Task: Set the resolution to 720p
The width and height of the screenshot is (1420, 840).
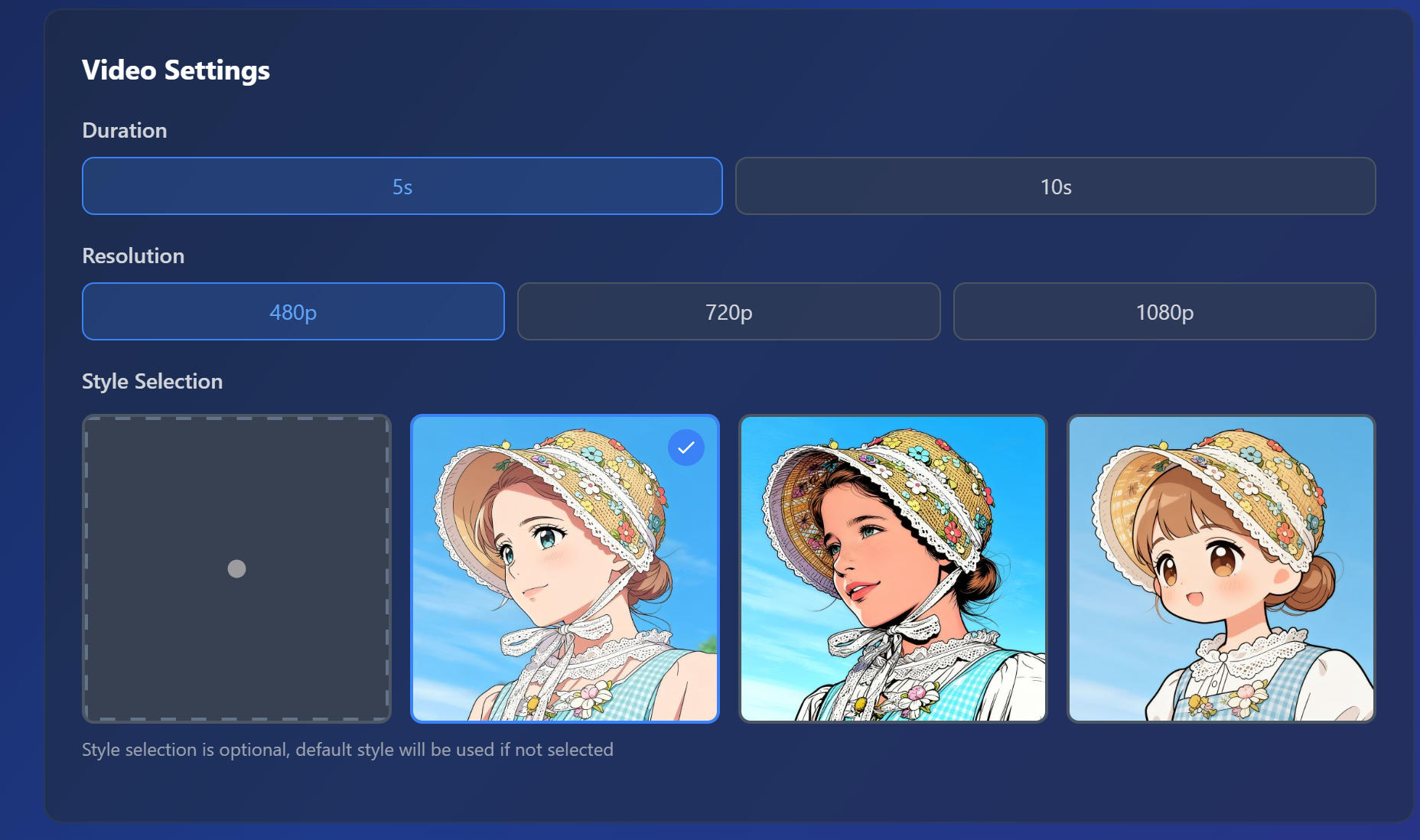Action: pyautogui.click(x=728, y=312)
